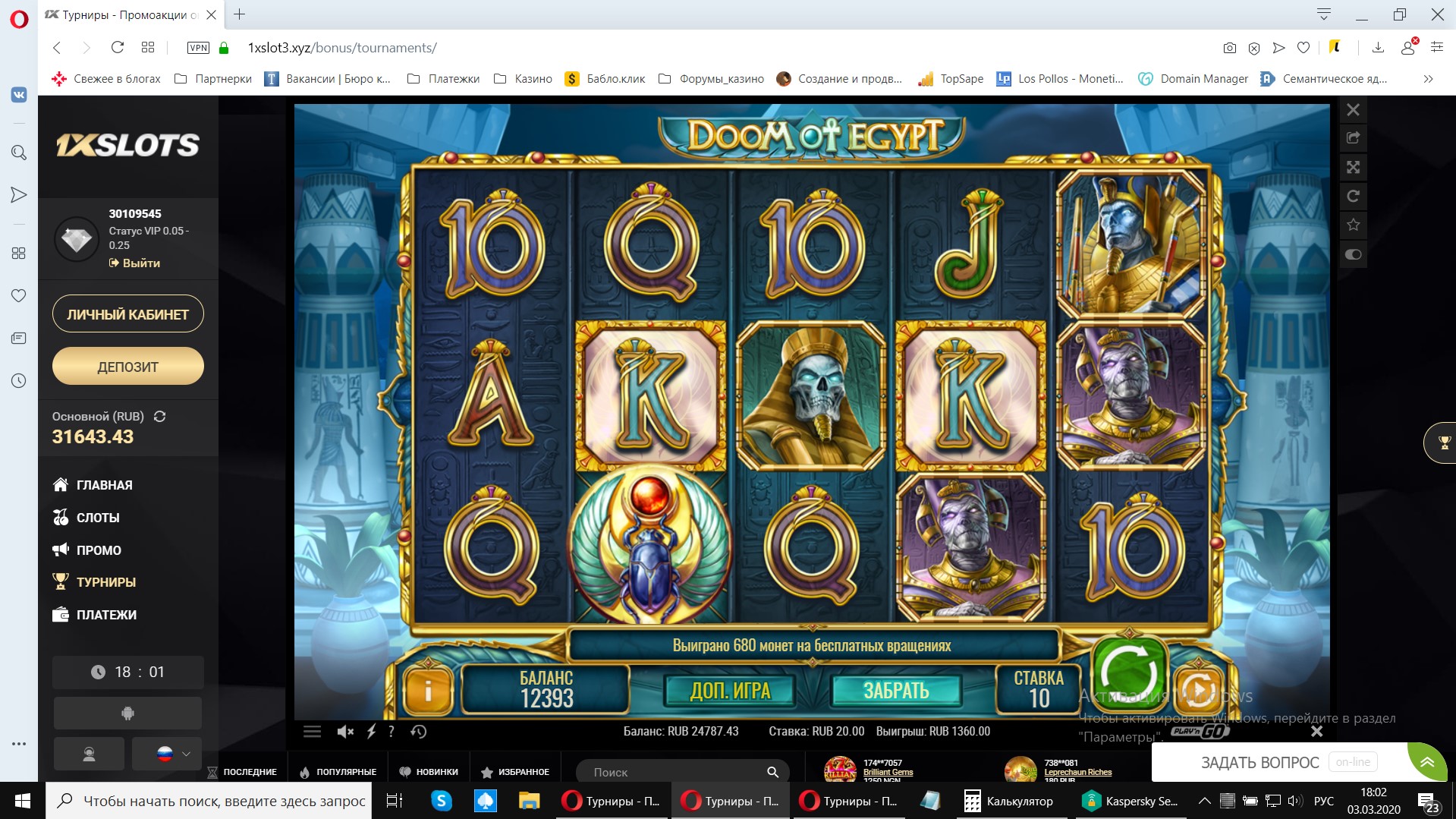Open the Платежки bookmarks folder
This screenshot has height=819, width=1456.
pos(444,79)
